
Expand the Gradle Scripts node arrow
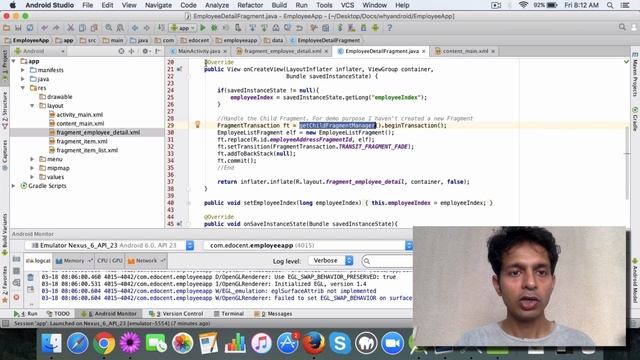coord(14,186)
